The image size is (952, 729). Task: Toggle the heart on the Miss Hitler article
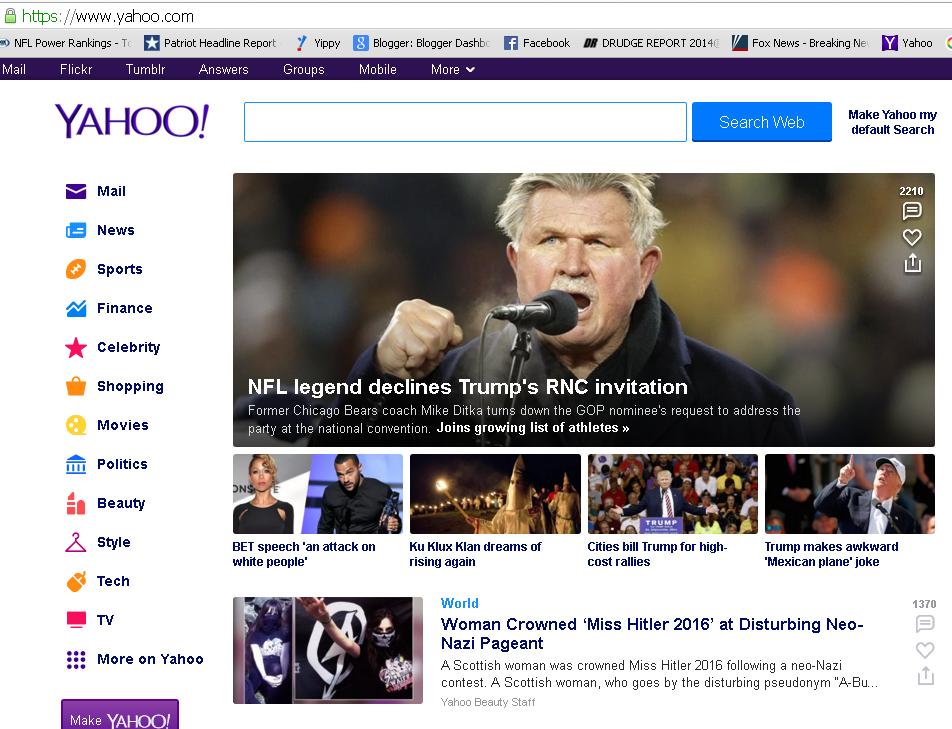(924, 650)
